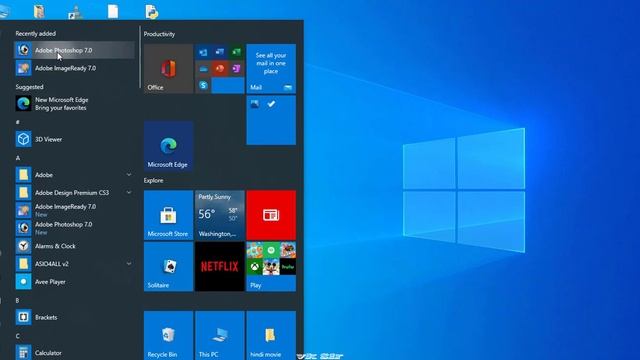
Task: Launch Adobe Photoshop 7.0 under Recently added
Action: pyautogui.click(x=74, y=50)
